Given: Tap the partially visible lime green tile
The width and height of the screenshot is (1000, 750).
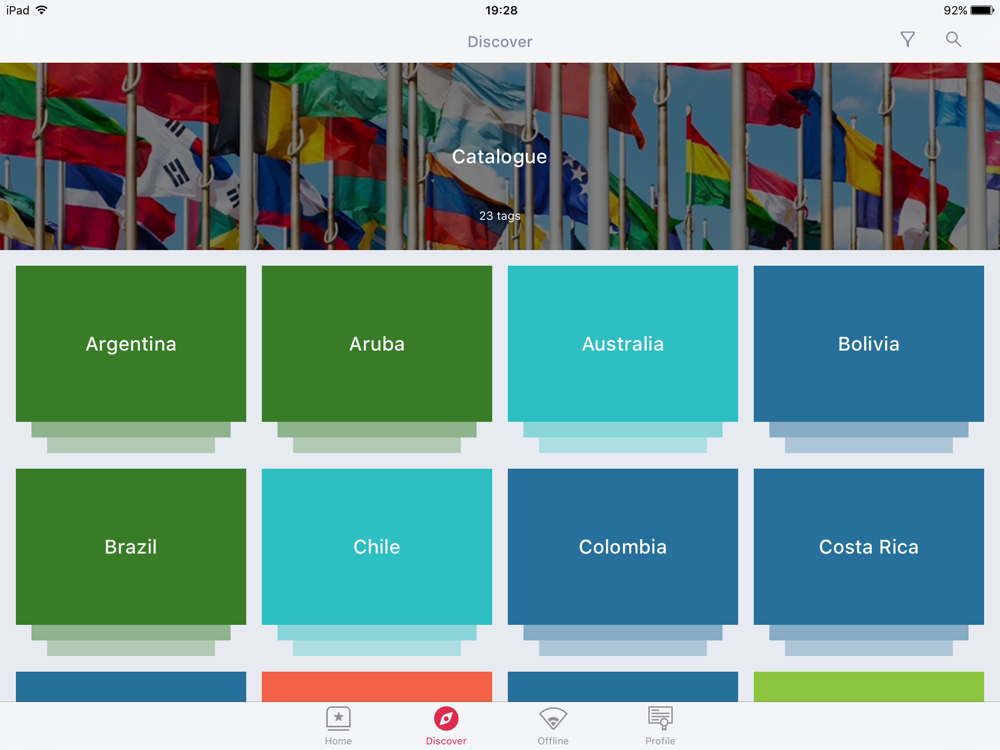Looking at the screenshot, I should coord(869,686).
